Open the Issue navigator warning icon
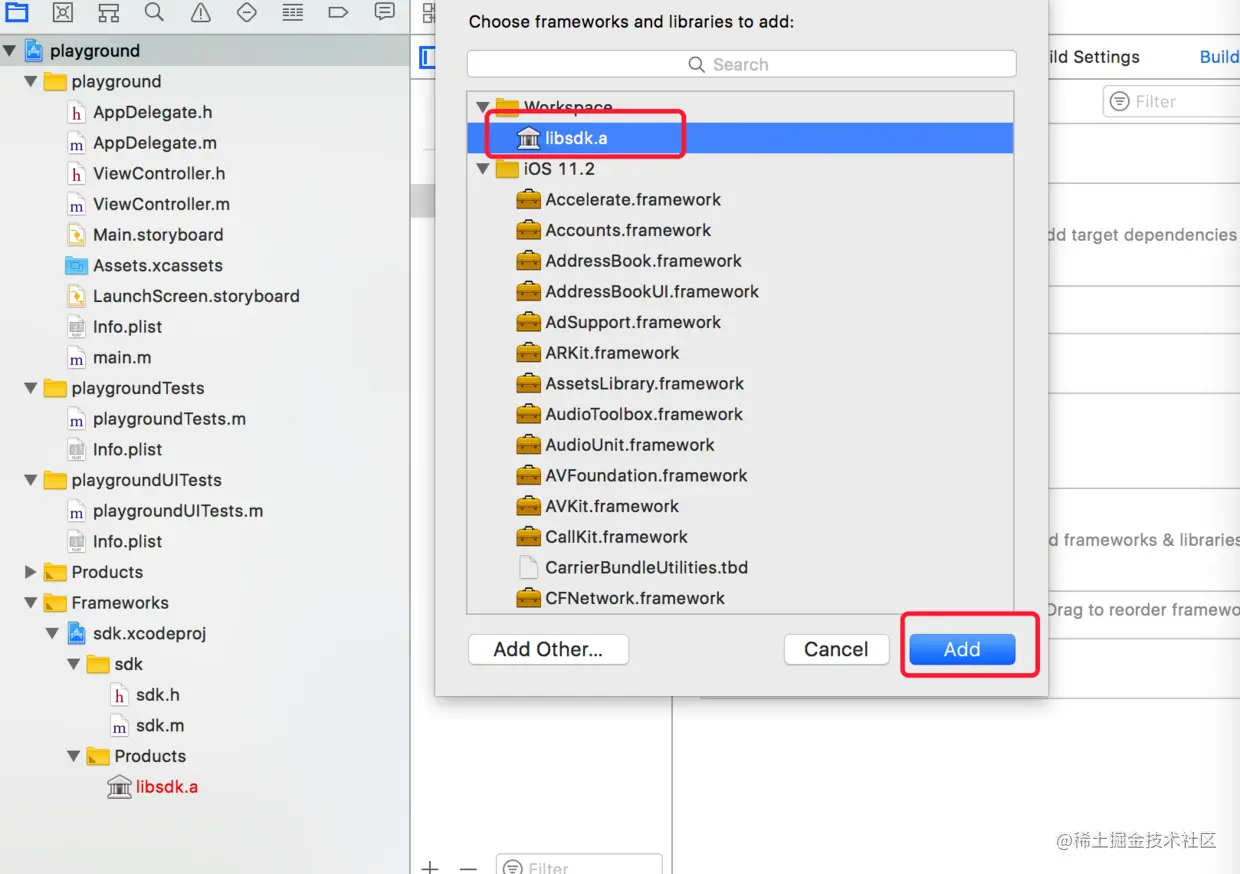This screenshot has height=874, width=1240. [201, 12]
